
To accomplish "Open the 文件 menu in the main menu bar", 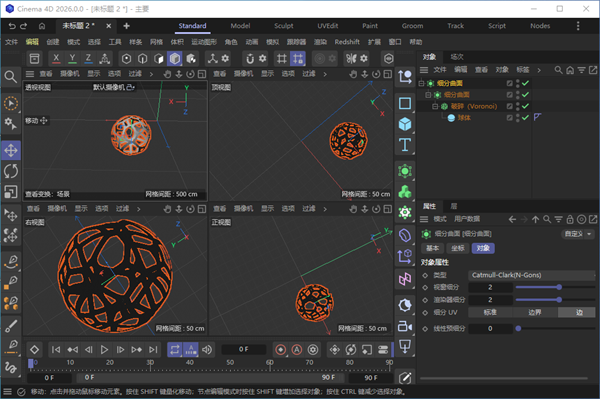I will coord(11,42).
